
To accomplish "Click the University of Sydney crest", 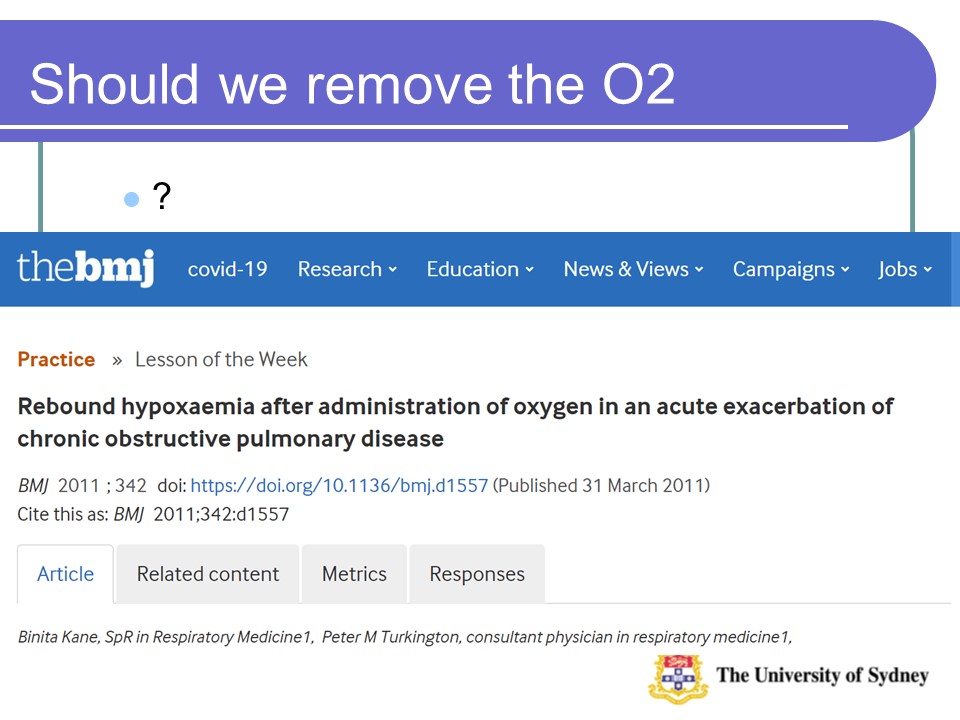I will [x=678, y=678].
